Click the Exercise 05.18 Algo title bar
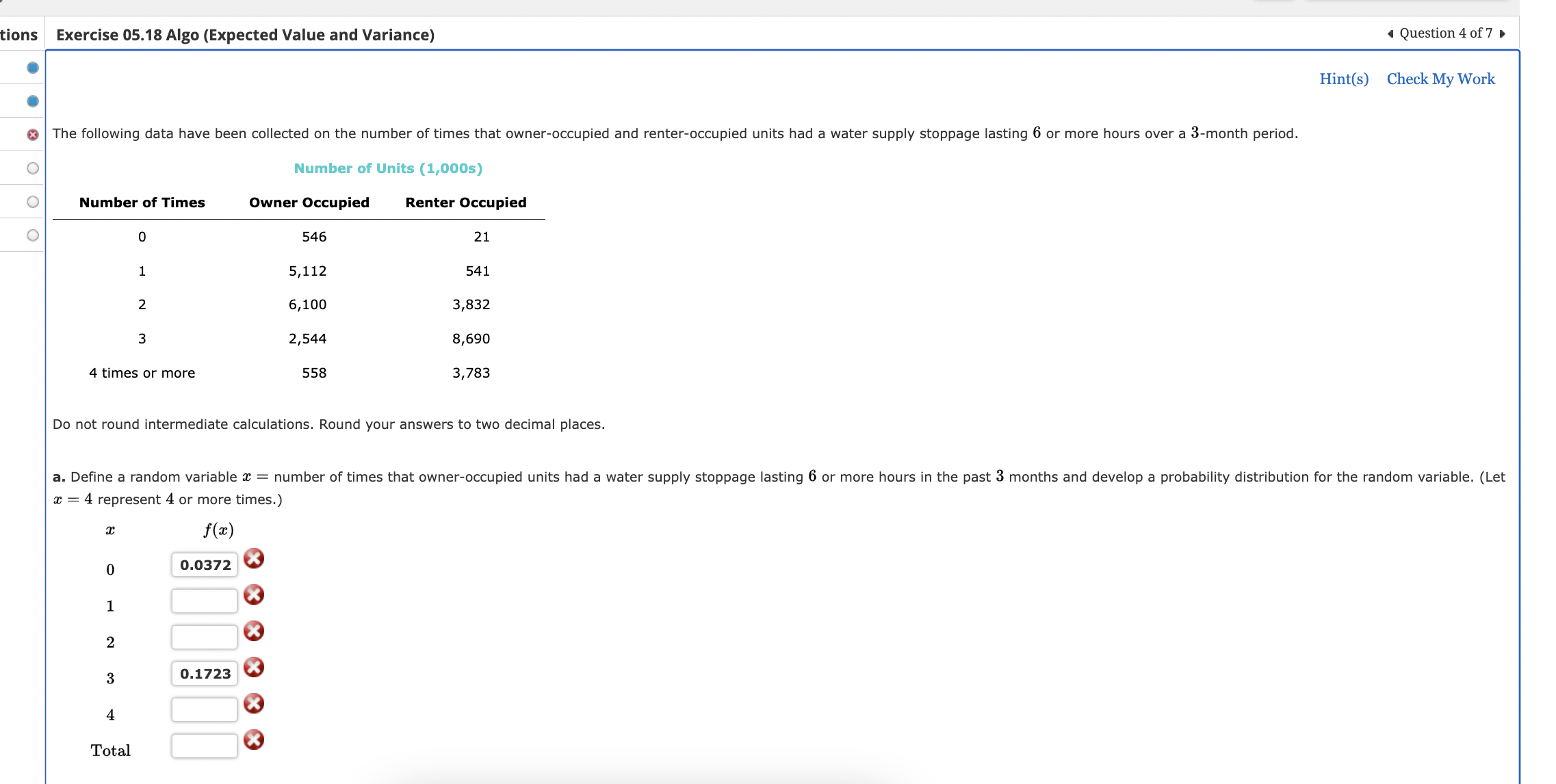1556x784 pixels. [x=244, y=34]
